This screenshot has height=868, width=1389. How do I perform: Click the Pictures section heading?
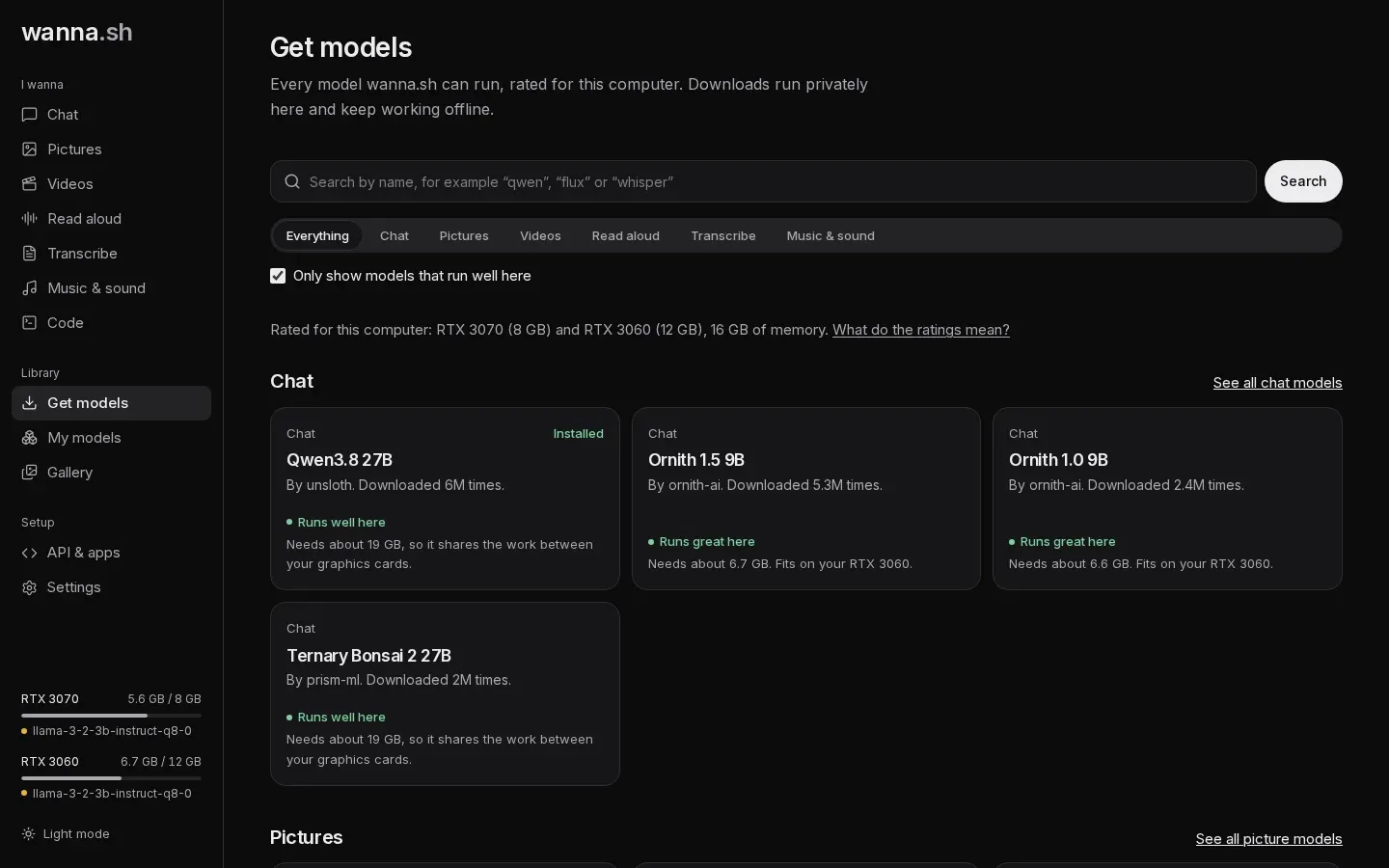pos(307,837)
